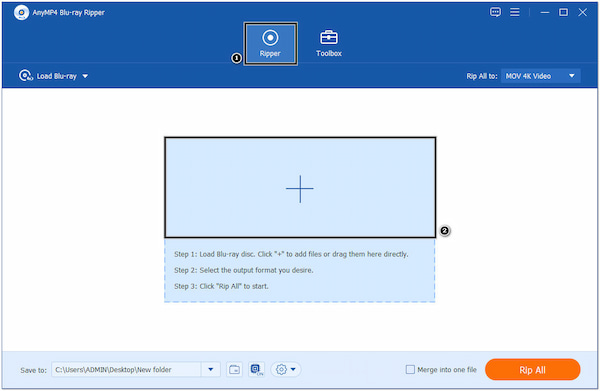600x391 pixels.
Task: Enable Merge into one file checkbox
Action: click(x=410, y=370)
